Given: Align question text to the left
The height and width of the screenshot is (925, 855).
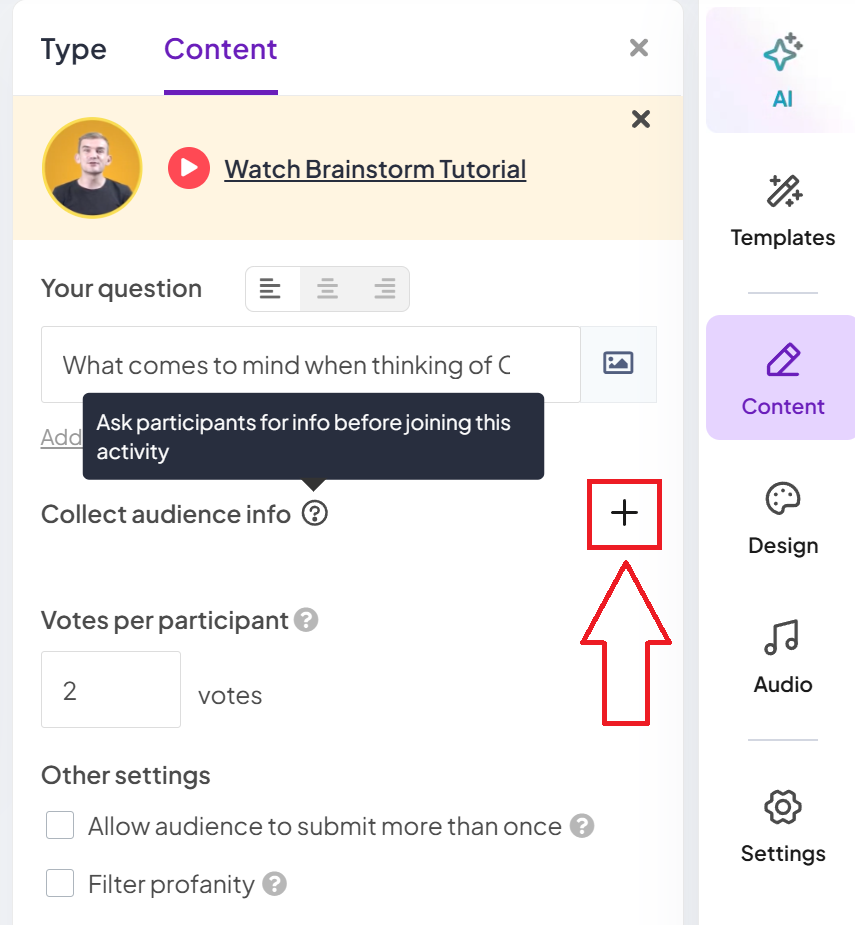Looking at the screenshot, I should click(270, 288).
